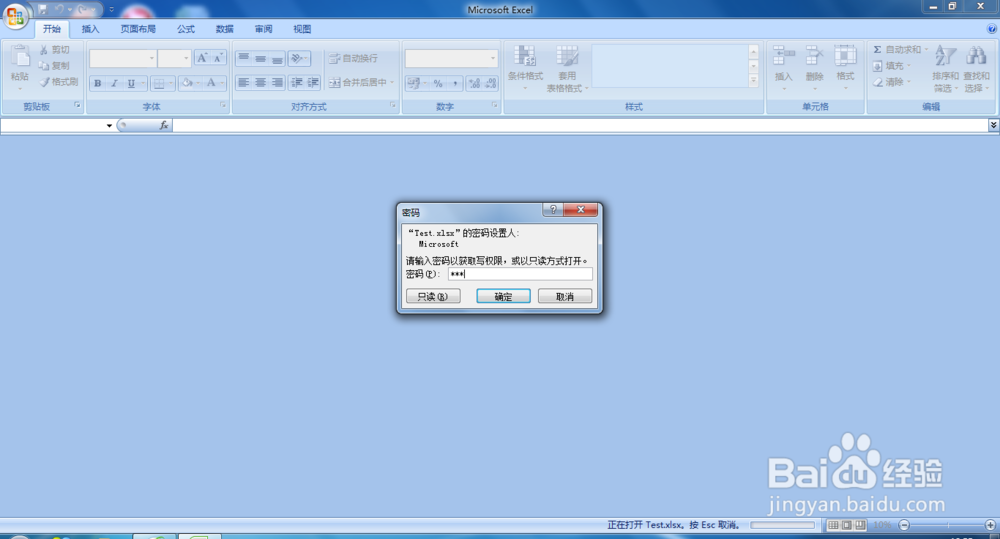Click the center text icon
The width and height of the screenshot is (1000, 539).
tap(261, 82)
